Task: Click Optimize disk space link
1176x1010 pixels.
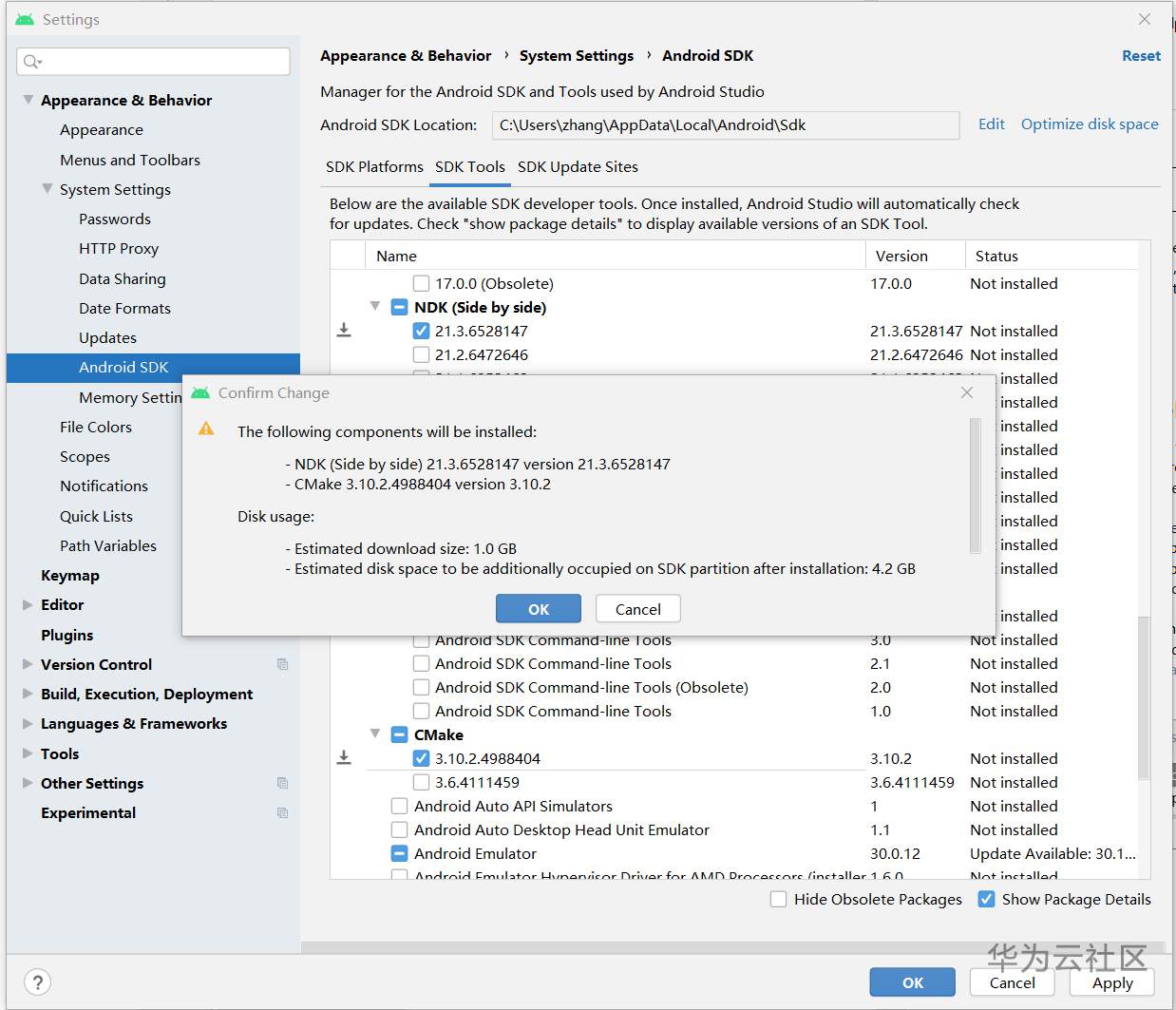Action: tap(1090, 124)
